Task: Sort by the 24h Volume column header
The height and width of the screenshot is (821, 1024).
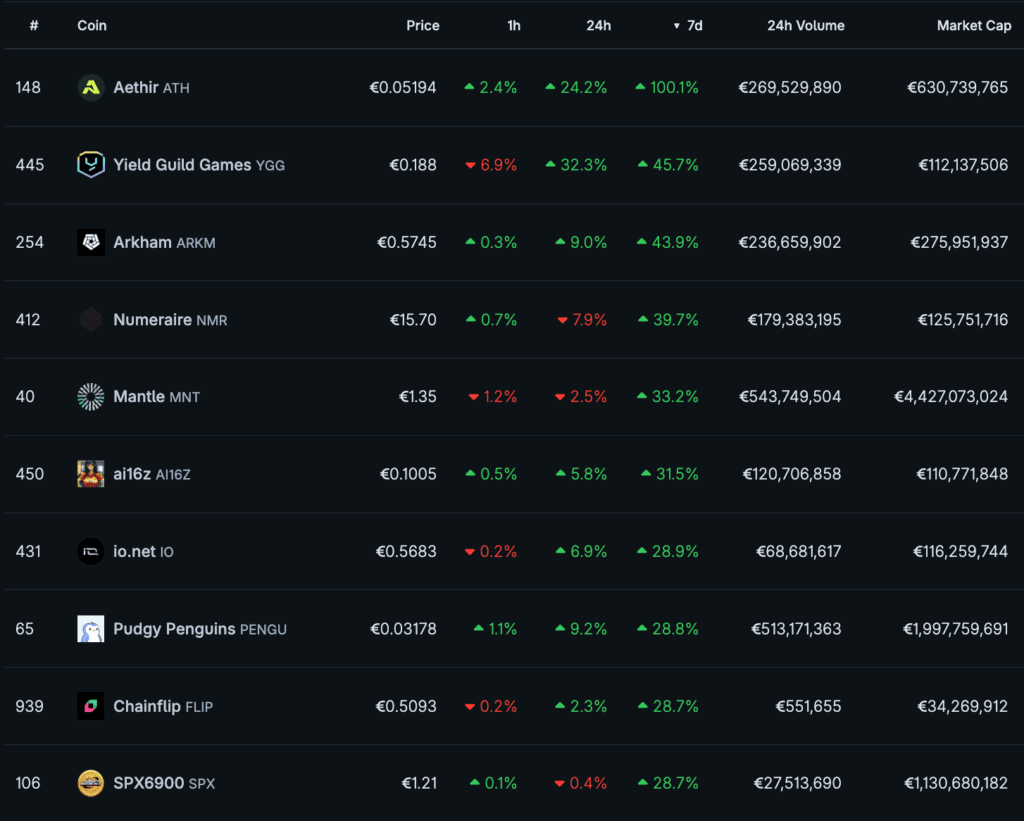Action: pos(805,25)
